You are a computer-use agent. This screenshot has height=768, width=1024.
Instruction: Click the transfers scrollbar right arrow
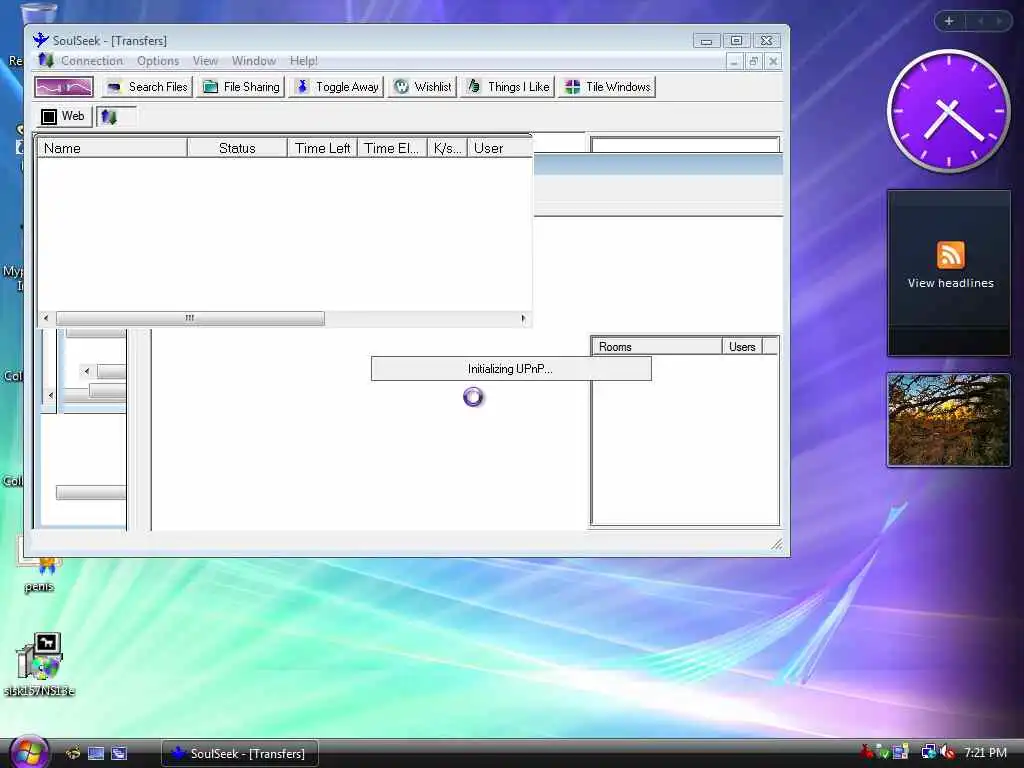click(x=523, y=318)
